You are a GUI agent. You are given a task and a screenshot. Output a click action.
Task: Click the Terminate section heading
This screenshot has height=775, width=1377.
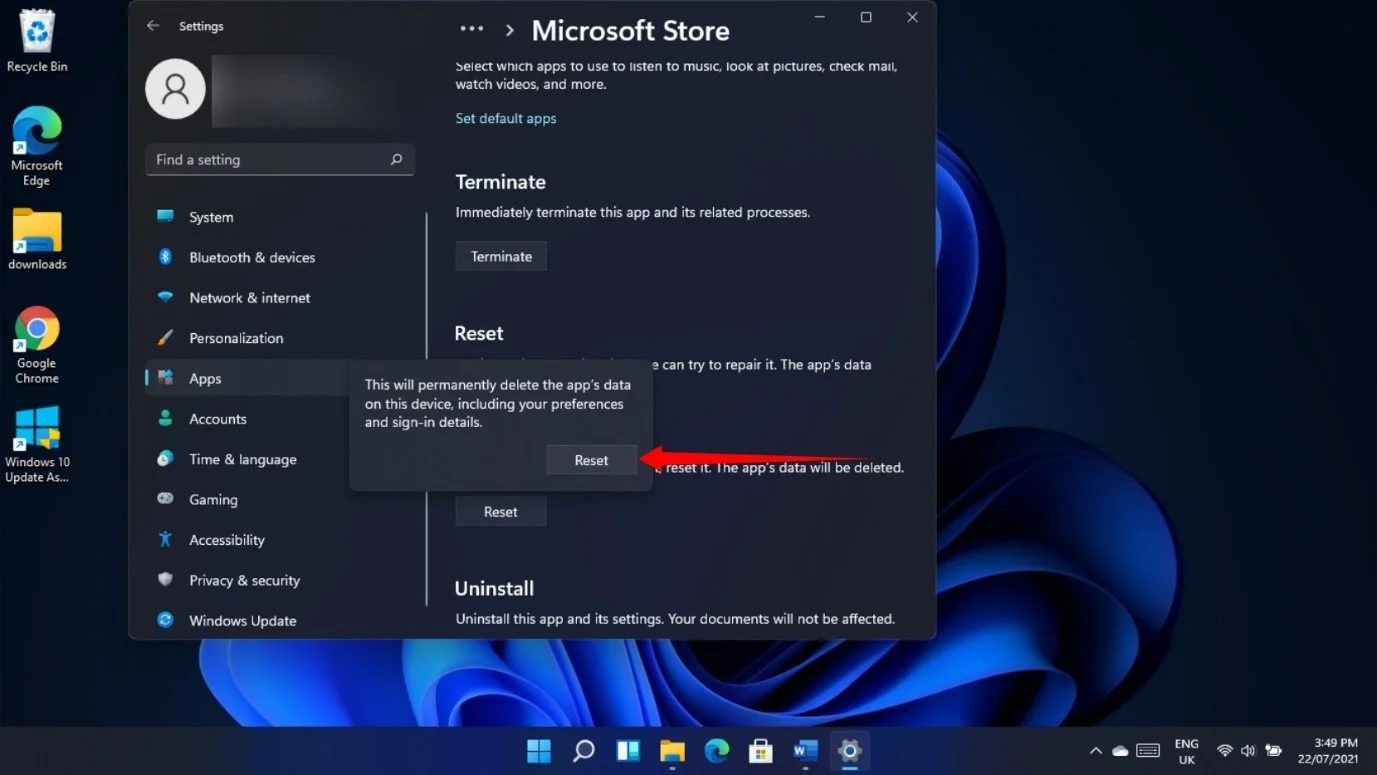point(500,182)
